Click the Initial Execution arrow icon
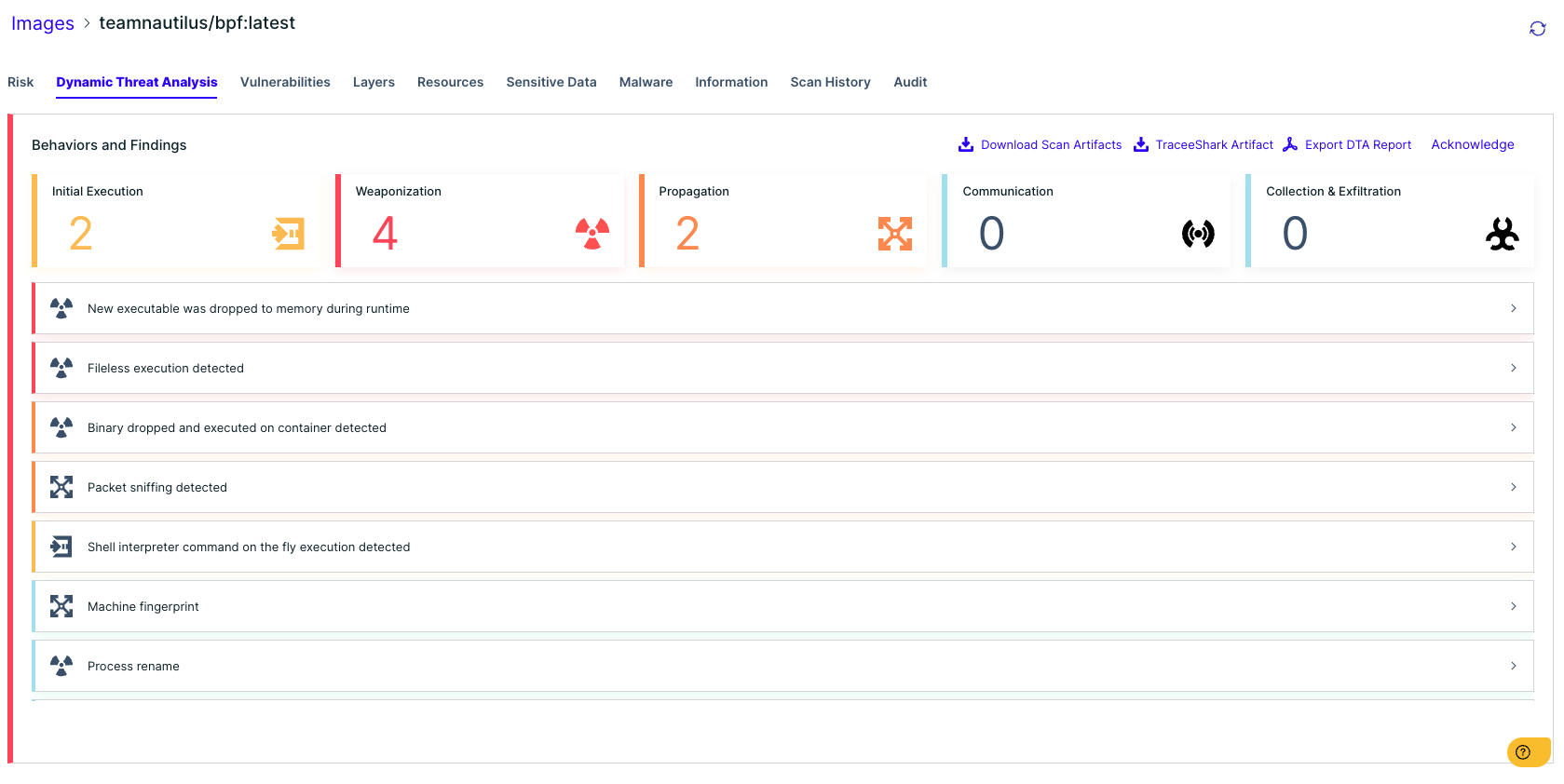 (x=288, y=233)
